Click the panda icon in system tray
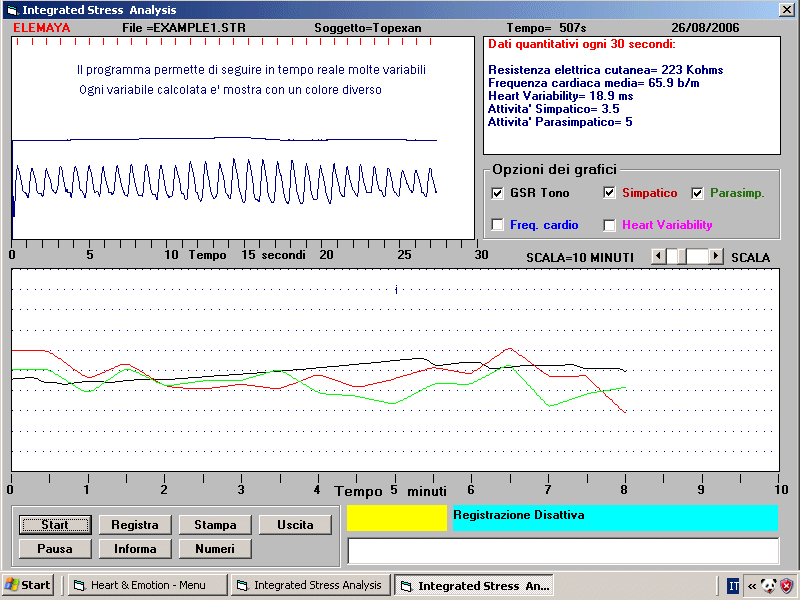 click(768, 585)
